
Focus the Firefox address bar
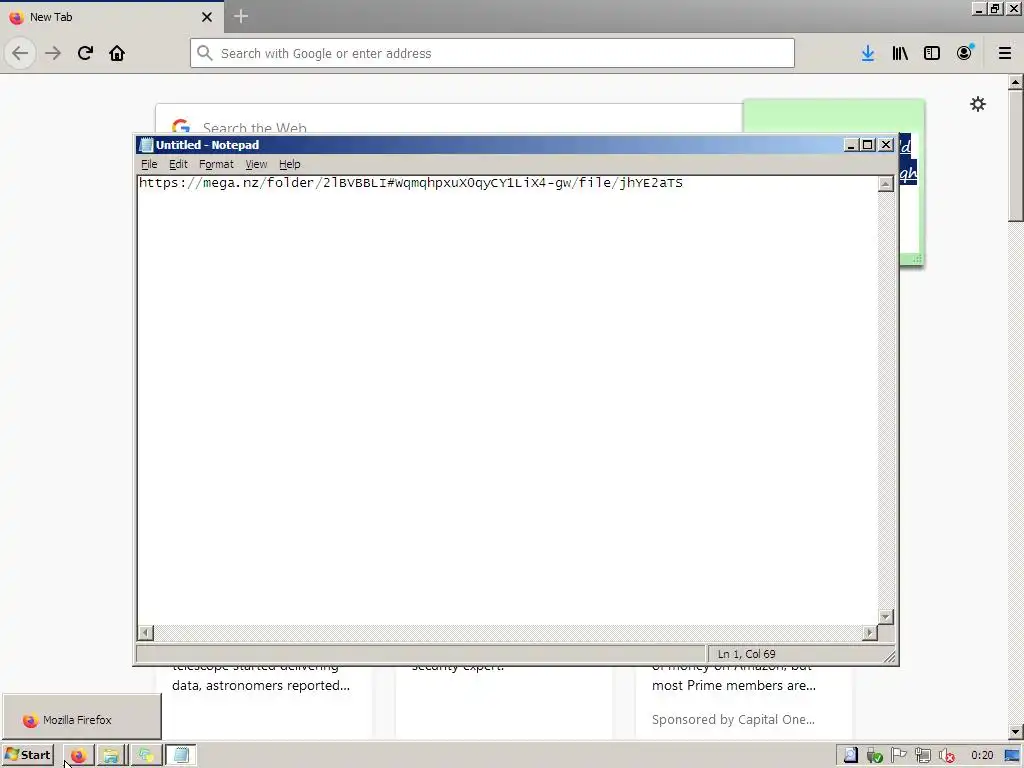coord(492,53)
